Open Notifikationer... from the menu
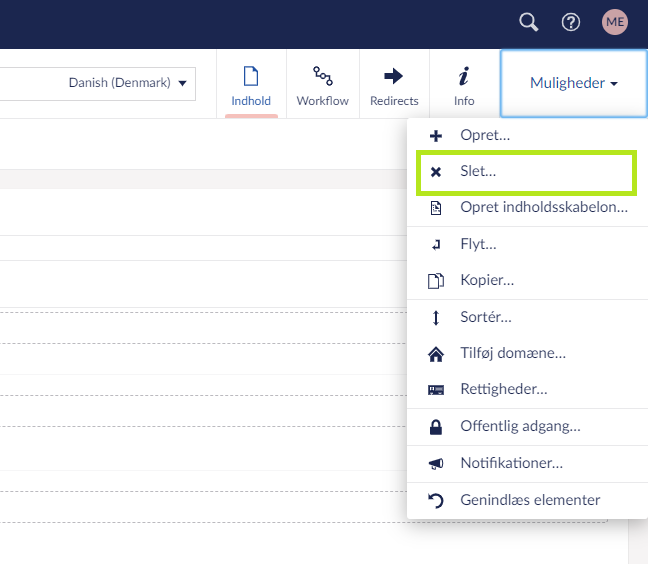 [x=511, y=463]
